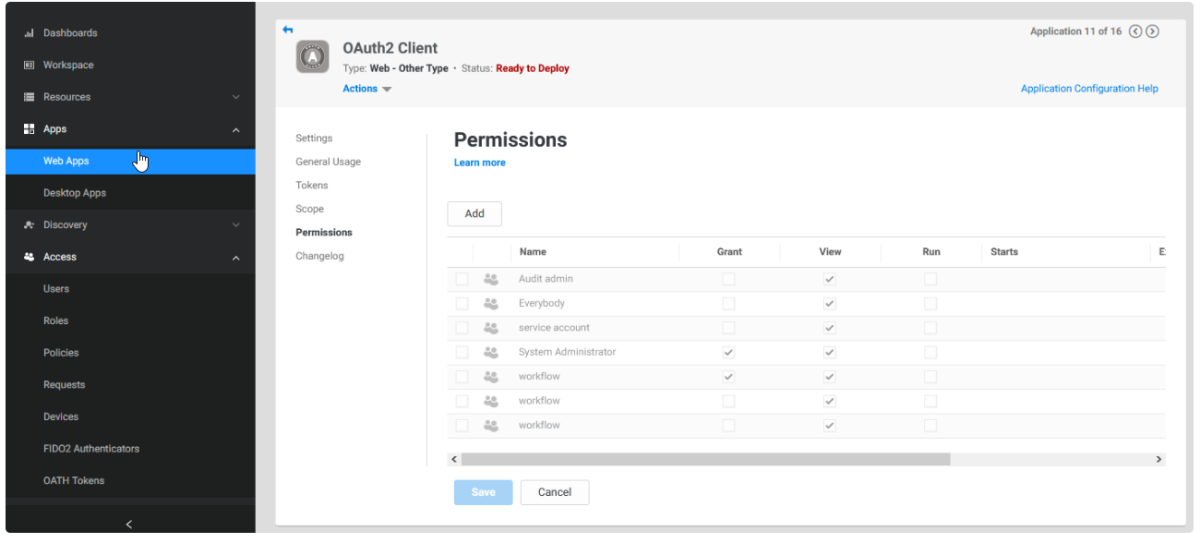Collapse the sidebar with bottom chevron
Viewport: 1200px width, 543px height.
pyautogui.click(x=129, y=524)
